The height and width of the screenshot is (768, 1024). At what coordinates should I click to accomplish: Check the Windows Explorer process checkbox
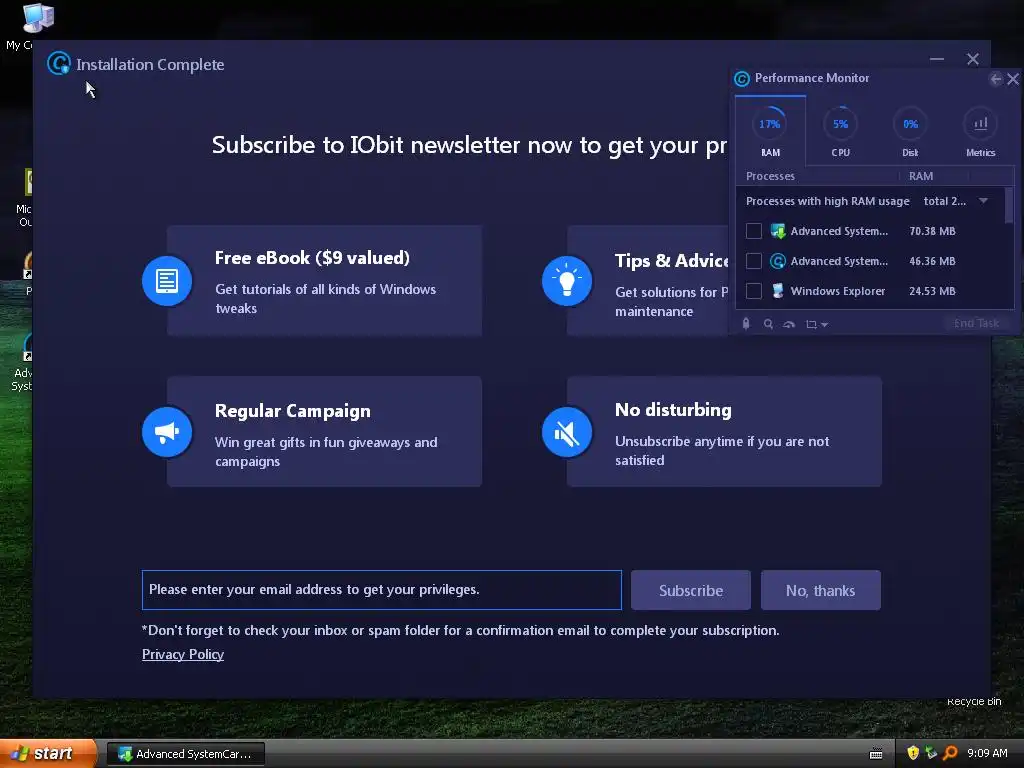[x=754, y=291]
